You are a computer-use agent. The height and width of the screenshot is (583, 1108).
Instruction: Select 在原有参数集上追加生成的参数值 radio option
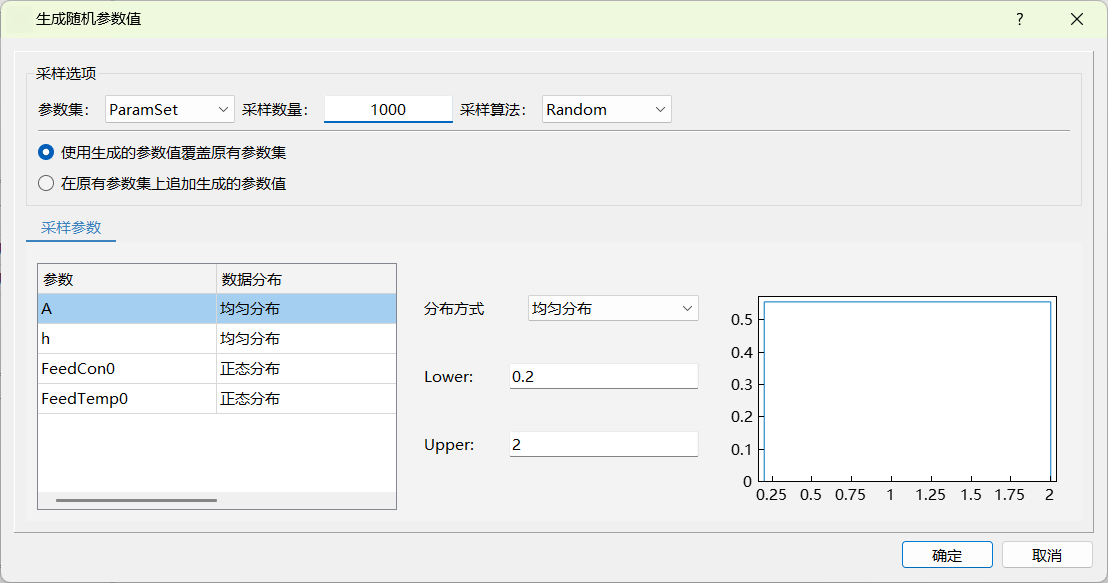pos(46,183)
